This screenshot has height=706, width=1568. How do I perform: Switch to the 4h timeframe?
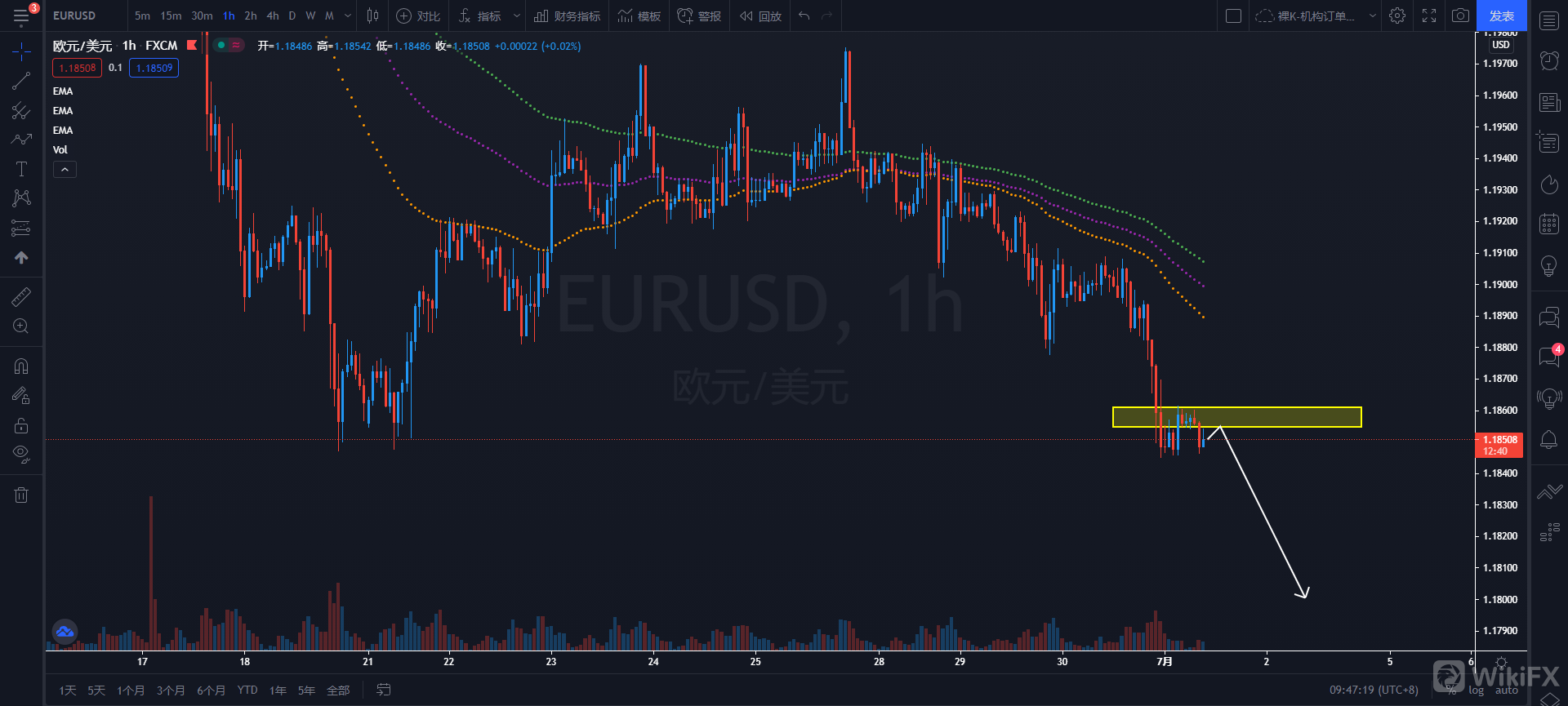pyautogui.click(x=273, y=16)
